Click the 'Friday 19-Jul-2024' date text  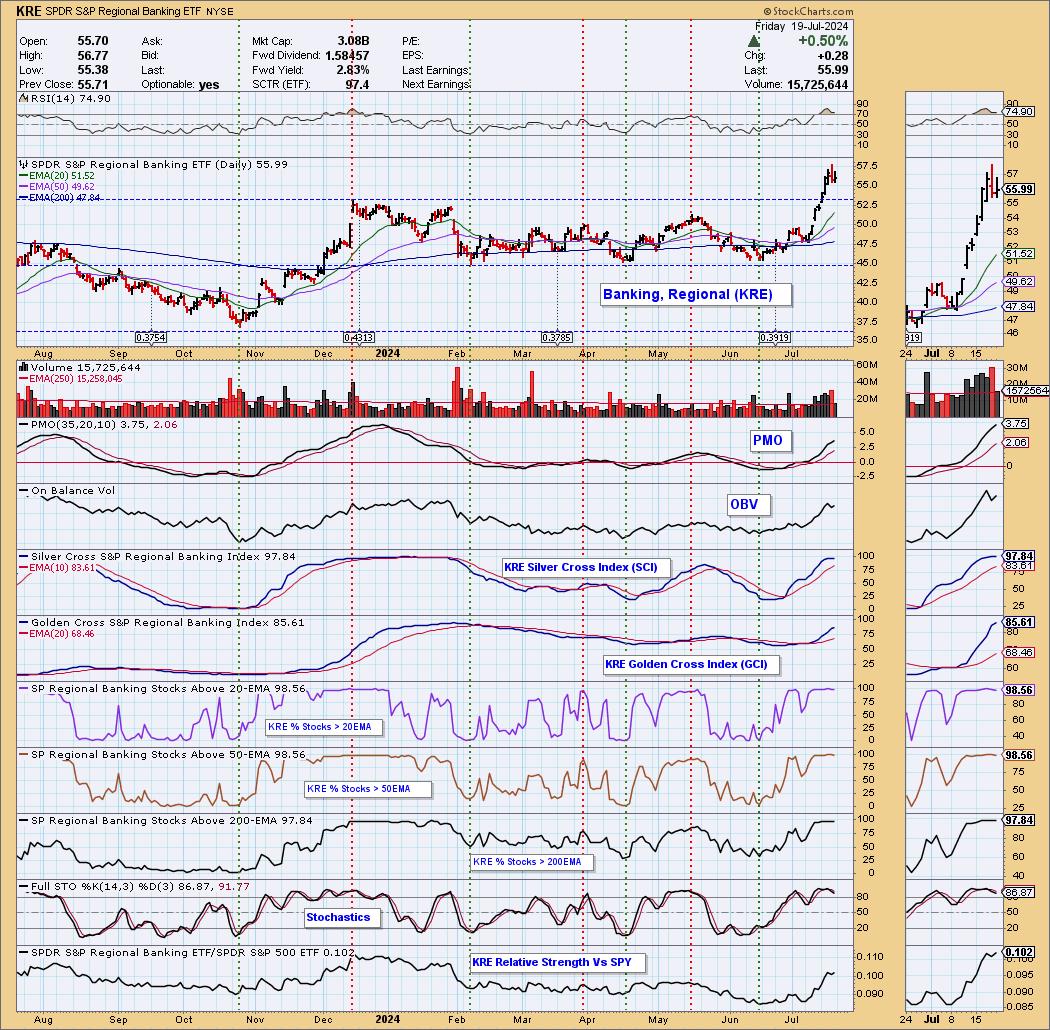point(802,26)
